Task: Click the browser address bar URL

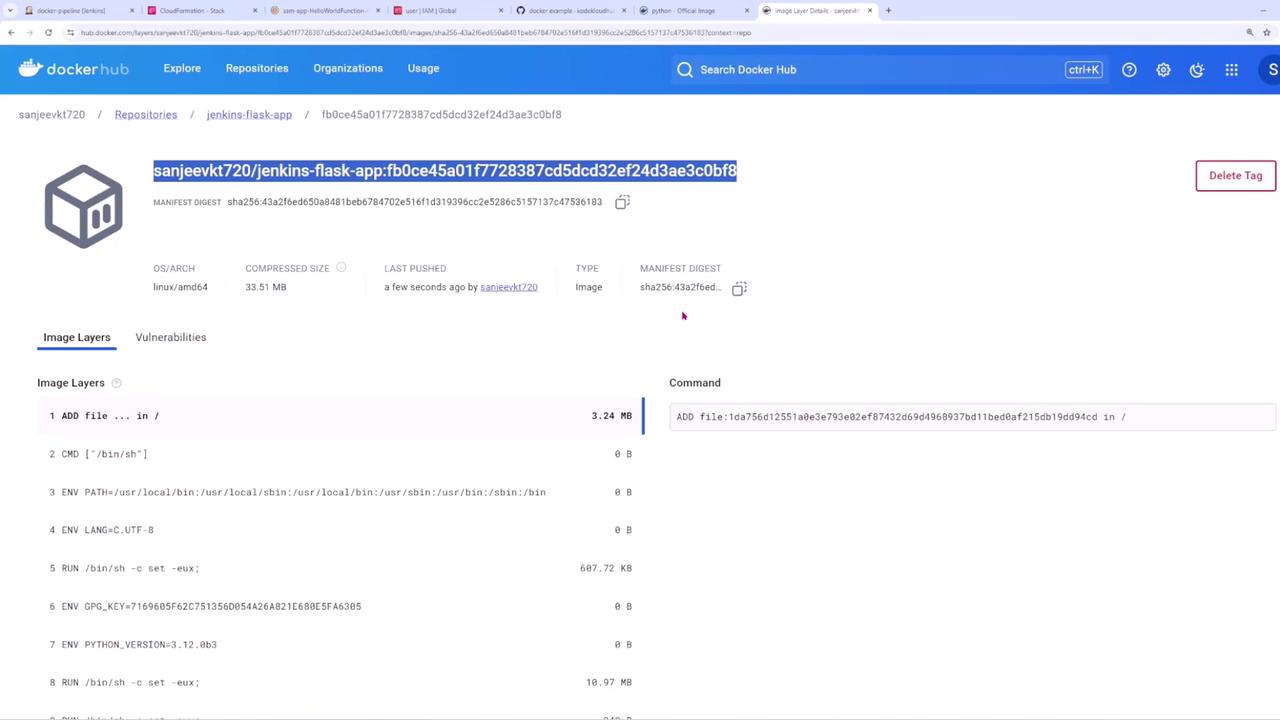Action: [x=416, y=32]
